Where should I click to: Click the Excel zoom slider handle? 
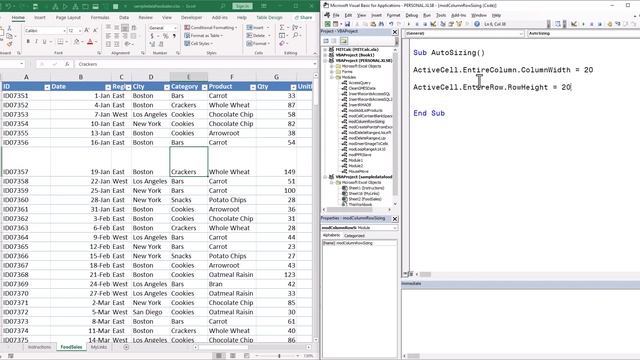click(279, 356)
